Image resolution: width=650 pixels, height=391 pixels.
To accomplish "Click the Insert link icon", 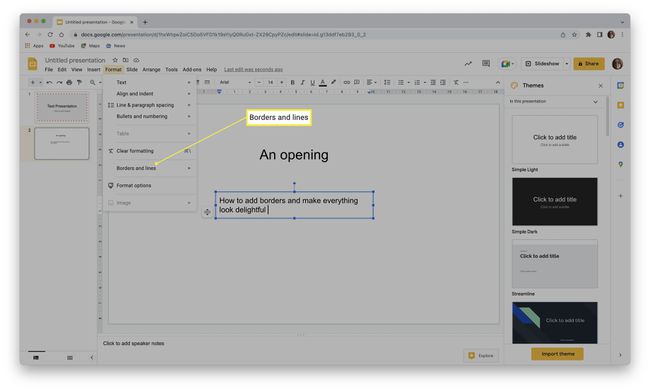I will point(347,83).
